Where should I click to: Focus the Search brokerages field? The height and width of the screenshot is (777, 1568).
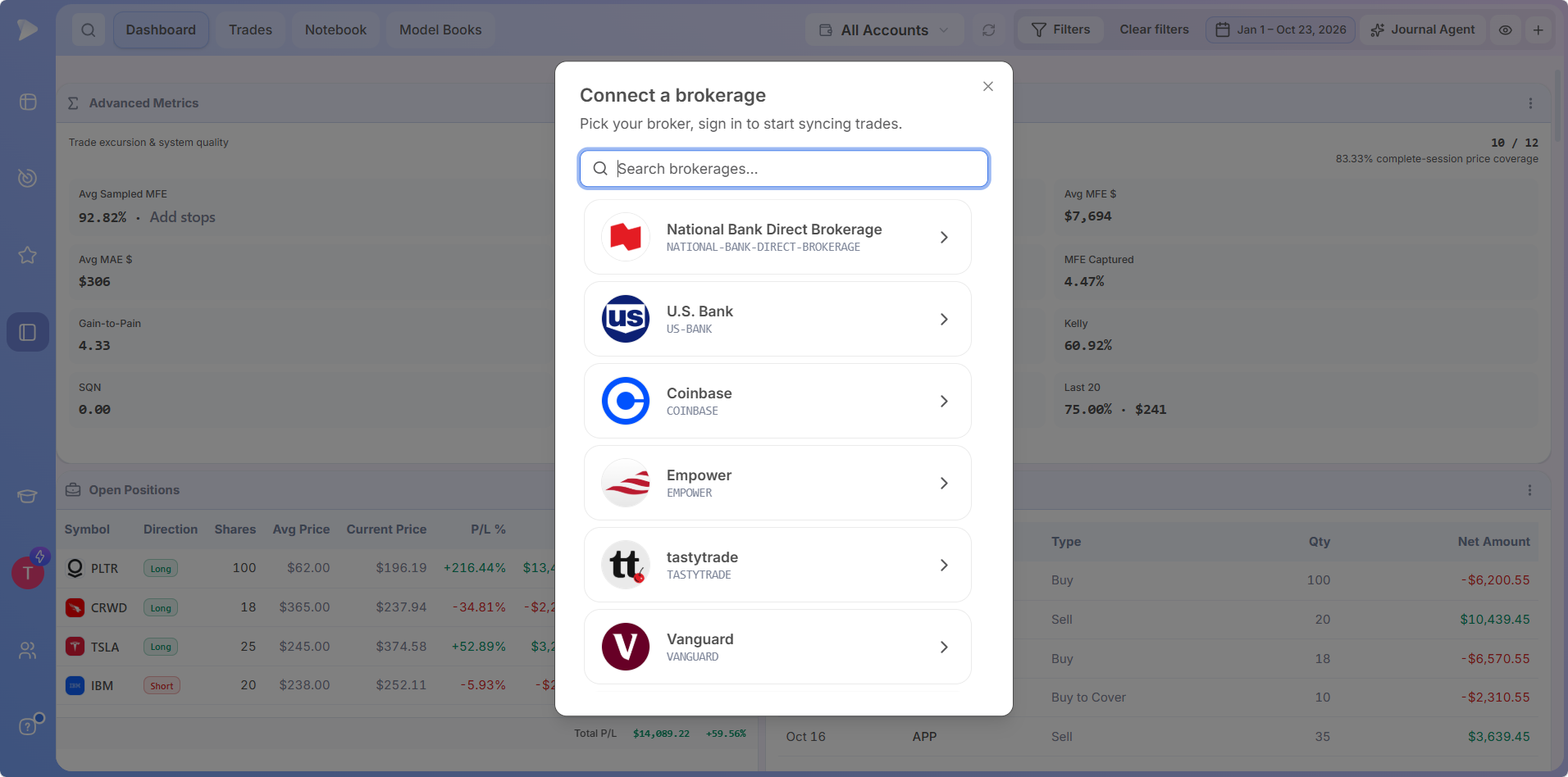[784, 169]
